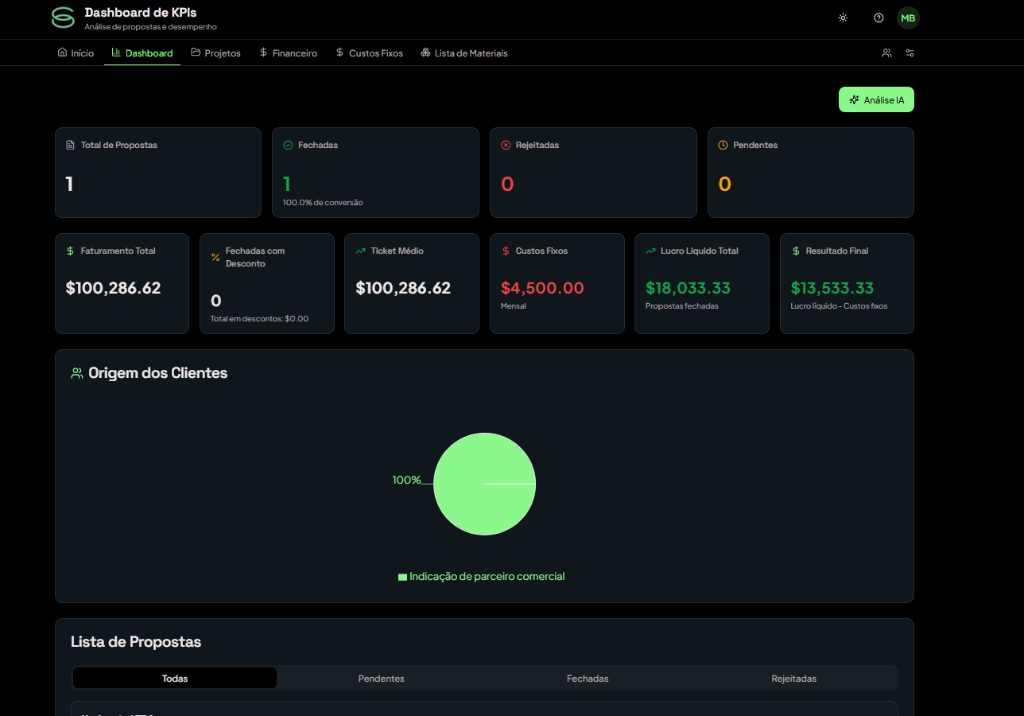This screenshot has height=716, width=1024.
Task: Open the Custos Fixos tab
Action: click(x=370, y=53)
